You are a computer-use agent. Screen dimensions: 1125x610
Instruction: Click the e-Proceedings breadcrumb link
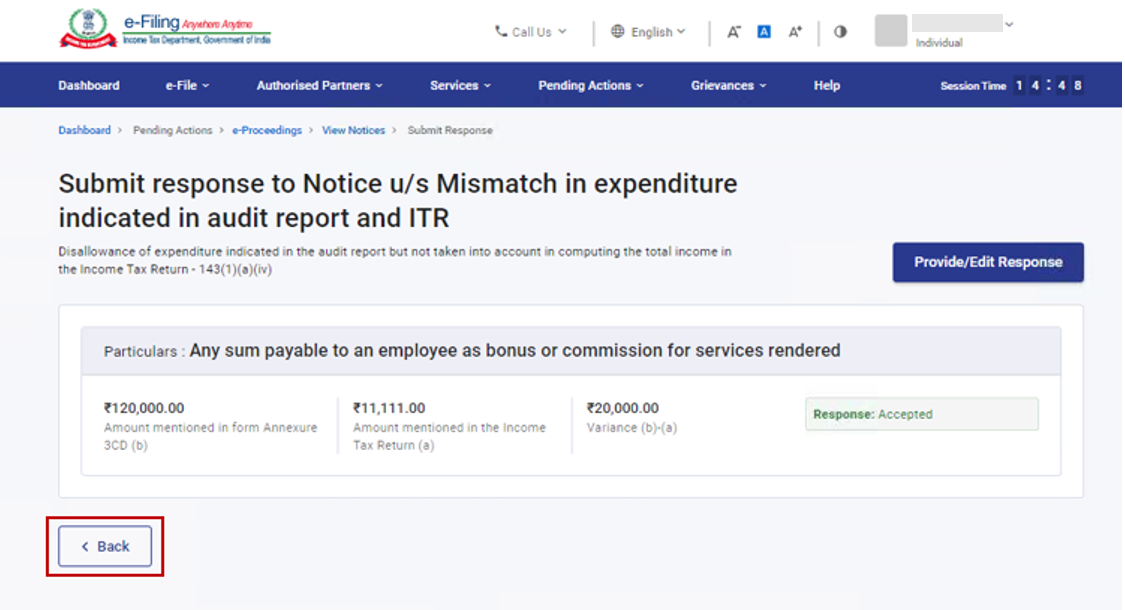click(x=267, y=130)
